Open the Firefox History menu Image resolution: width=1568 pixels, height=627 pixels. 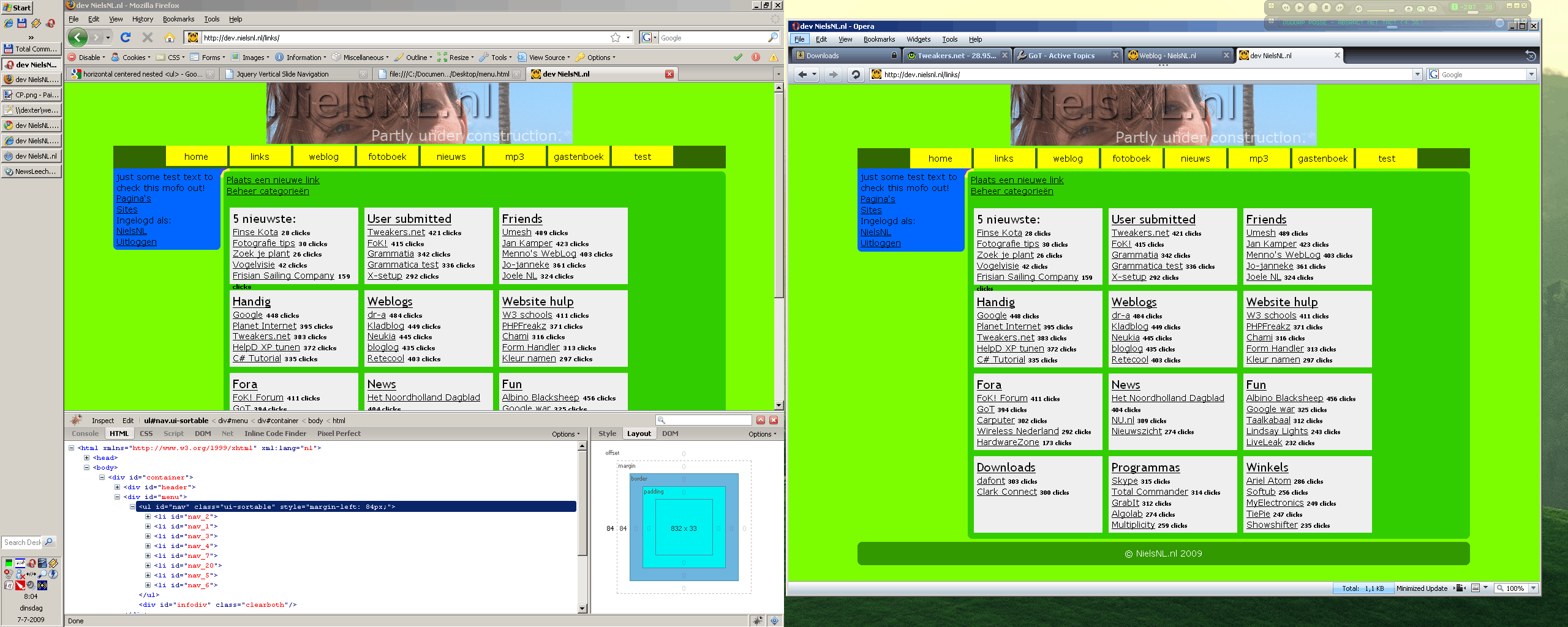tap(143, 19)
